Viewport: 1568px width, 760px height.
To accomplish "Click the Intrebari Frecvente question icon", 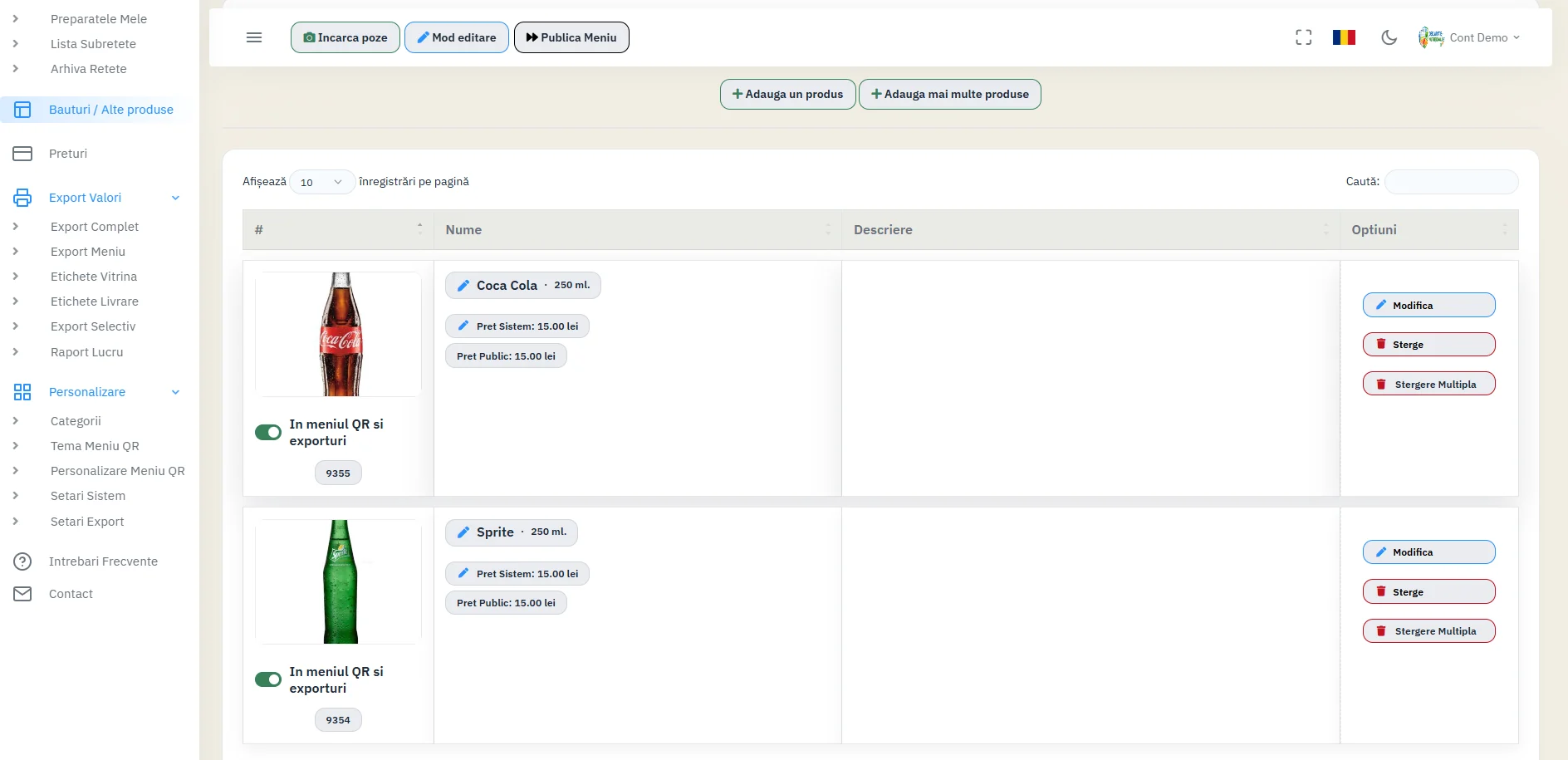I will pyautogui.click(x=22, y=561).
